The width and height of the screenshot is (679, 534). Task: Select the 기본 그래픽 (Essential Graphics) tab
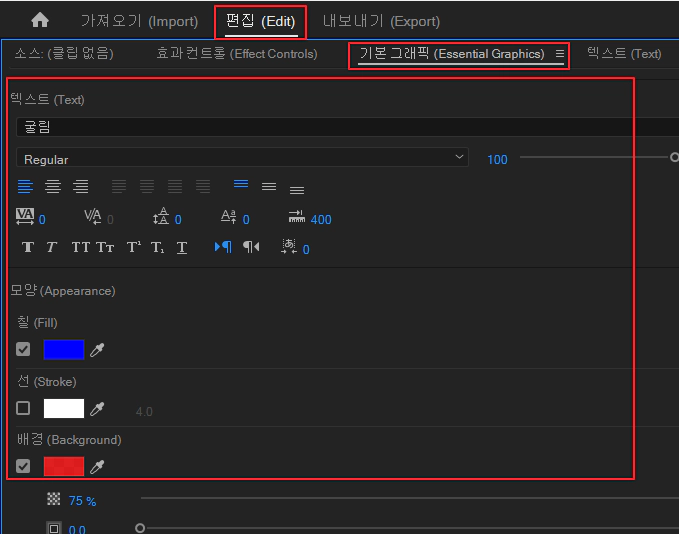tap(452, 54)
